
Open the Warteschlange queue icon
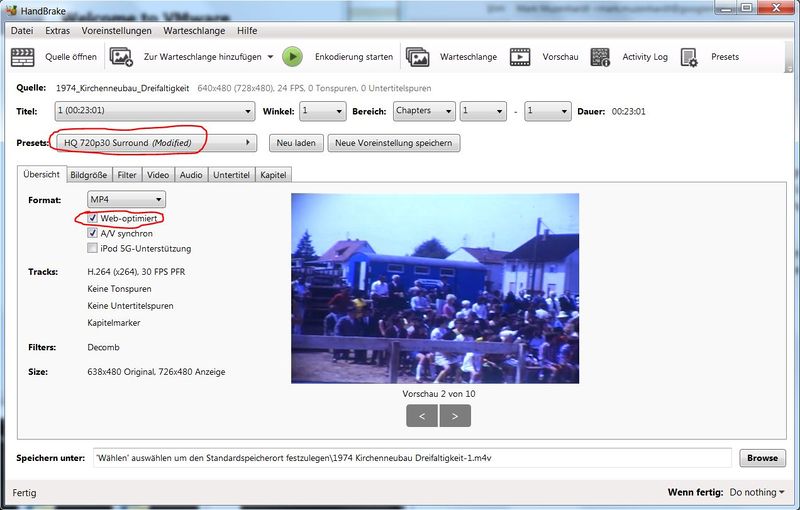(x=418, y=57)
